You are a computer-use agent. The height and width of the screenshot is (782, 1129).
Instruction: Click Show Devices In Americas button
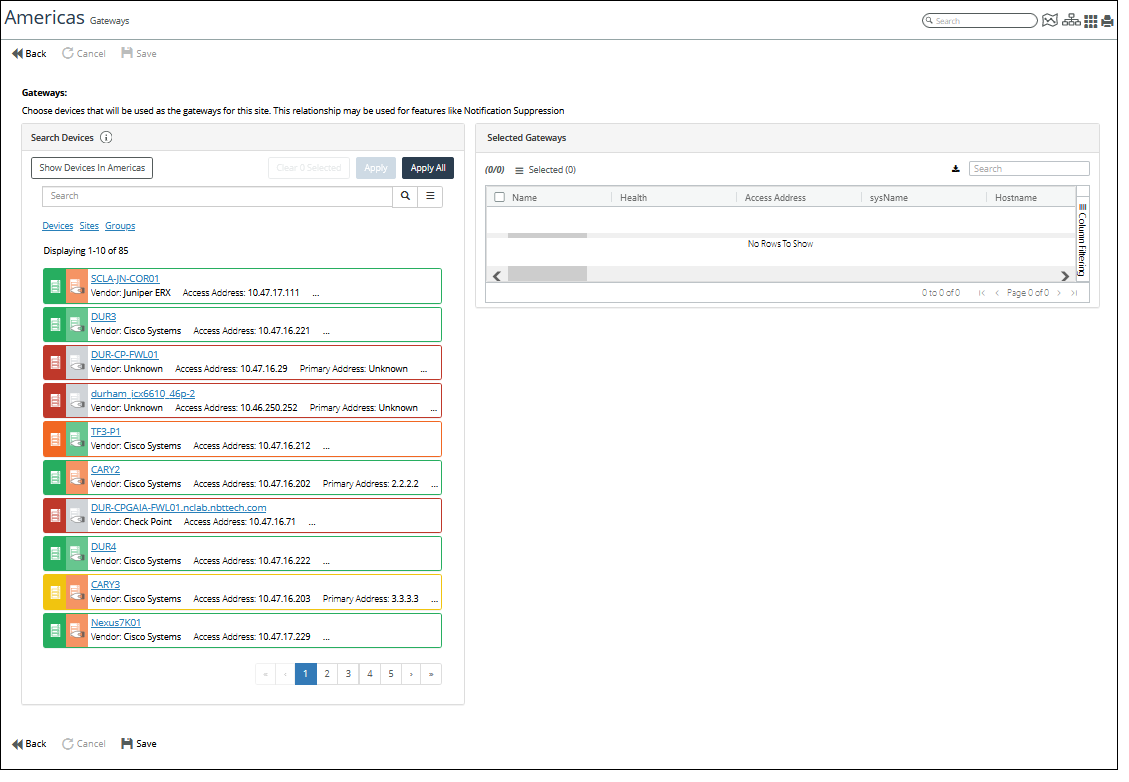(x=92, y=168)
